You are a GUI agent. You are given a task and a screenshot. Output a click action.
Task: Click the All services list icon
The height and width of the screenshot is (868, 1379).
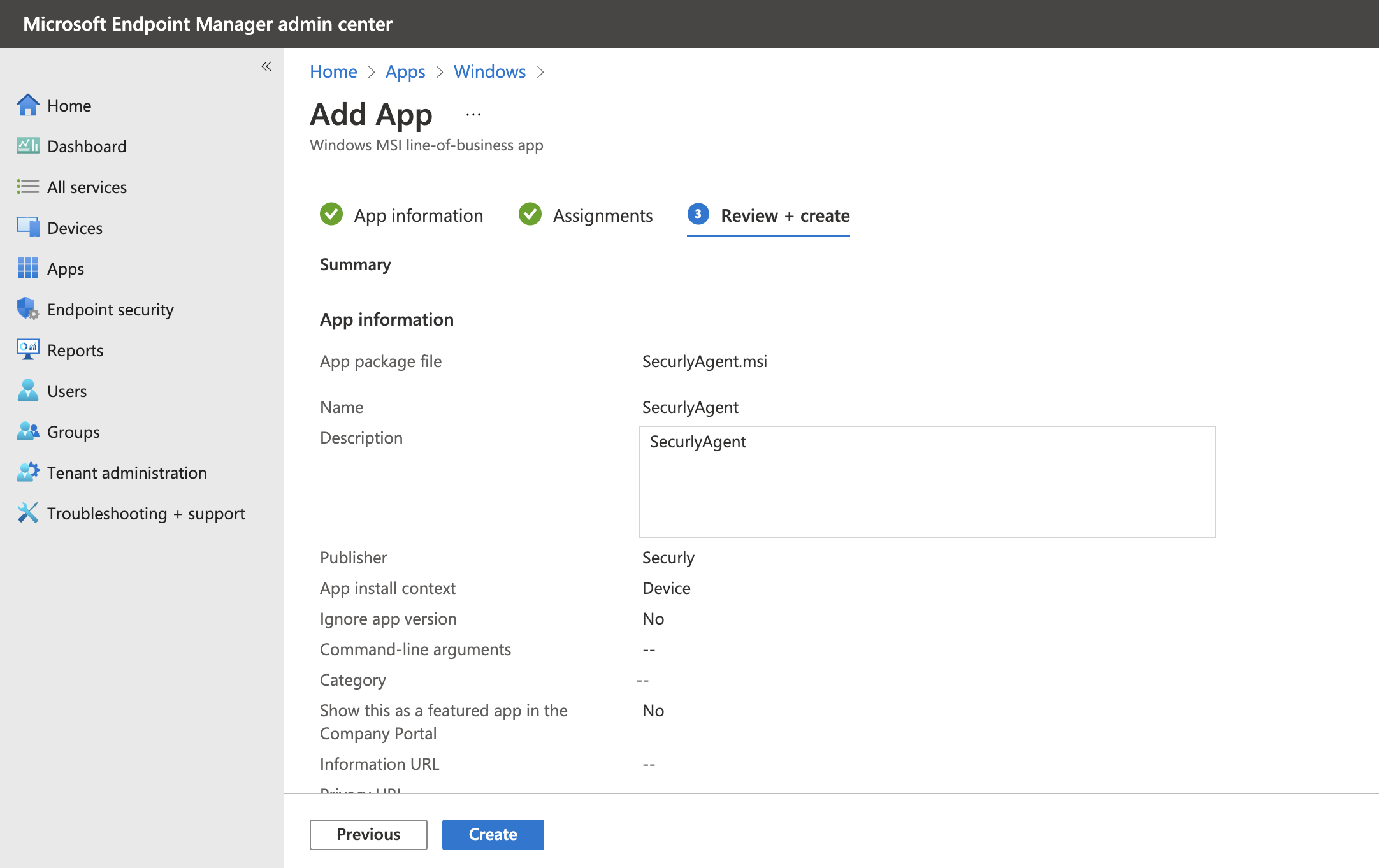[28, 187]
